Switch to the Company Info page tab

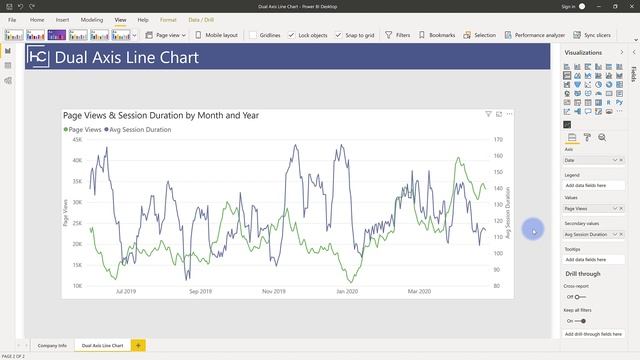52,345
